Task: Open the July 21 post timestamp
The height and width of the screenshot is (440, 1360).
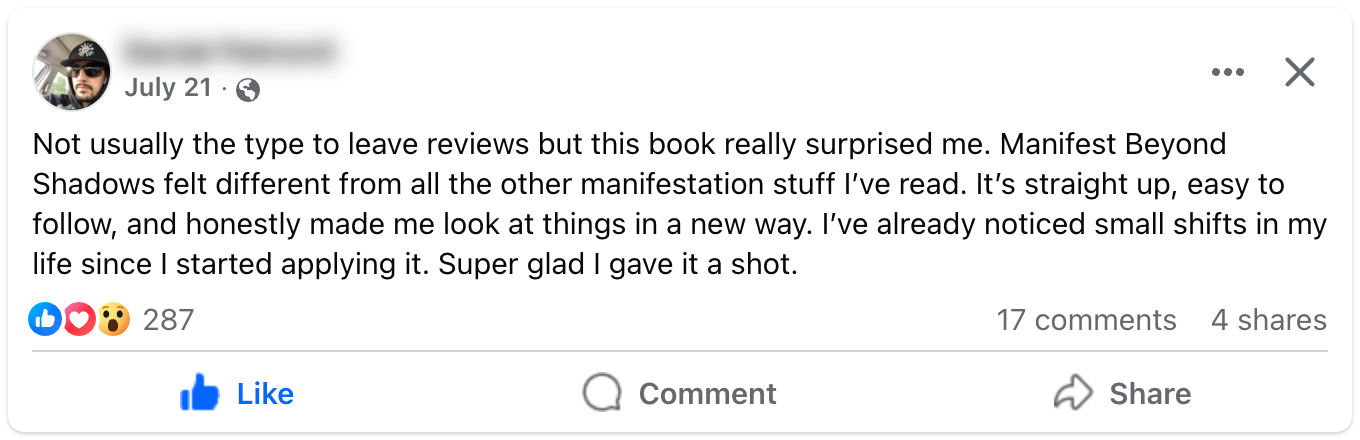Action: [x=168, y=88]
